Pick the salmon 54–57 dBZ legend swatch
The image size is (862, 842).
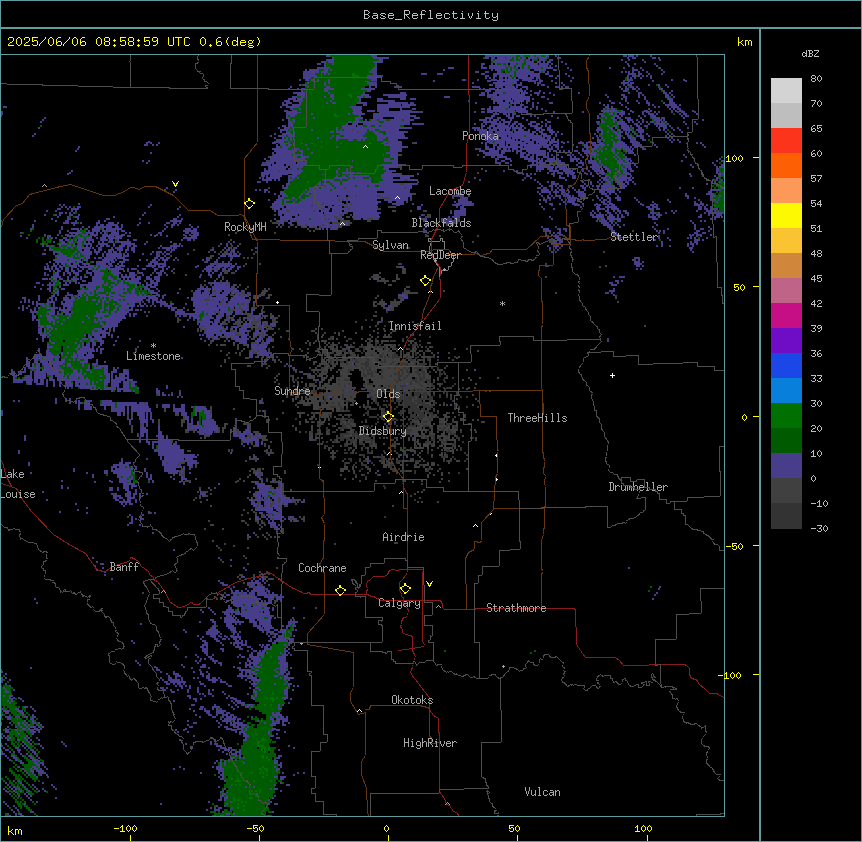click(786, 191)
